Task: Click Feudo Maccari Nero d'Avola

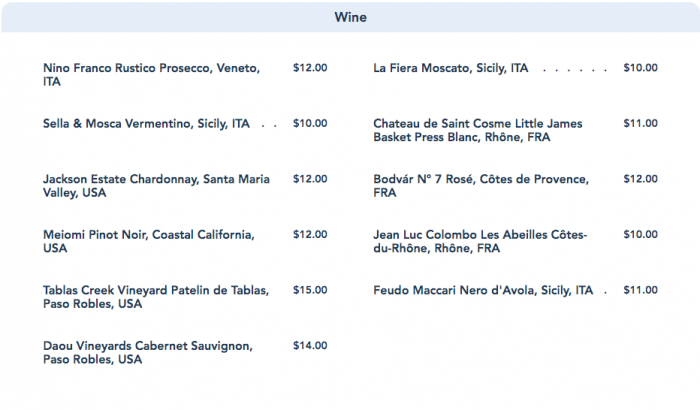Action: 483,290
